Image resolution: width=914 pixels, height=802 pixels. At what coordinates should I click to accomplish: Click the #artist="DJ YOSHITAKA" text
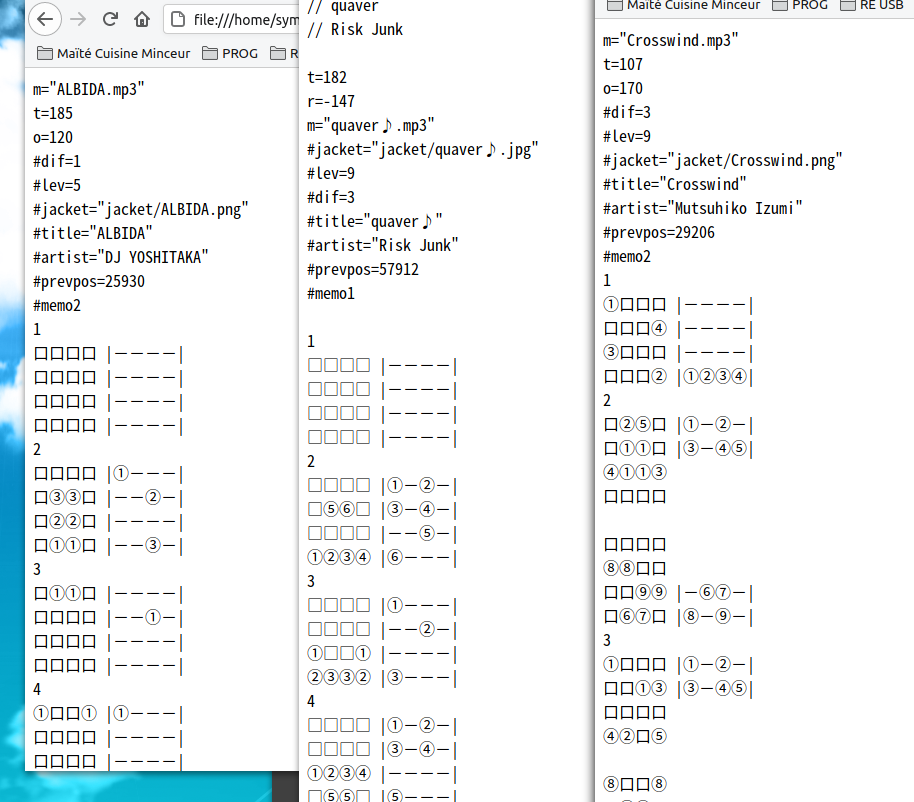coord(121,258)
